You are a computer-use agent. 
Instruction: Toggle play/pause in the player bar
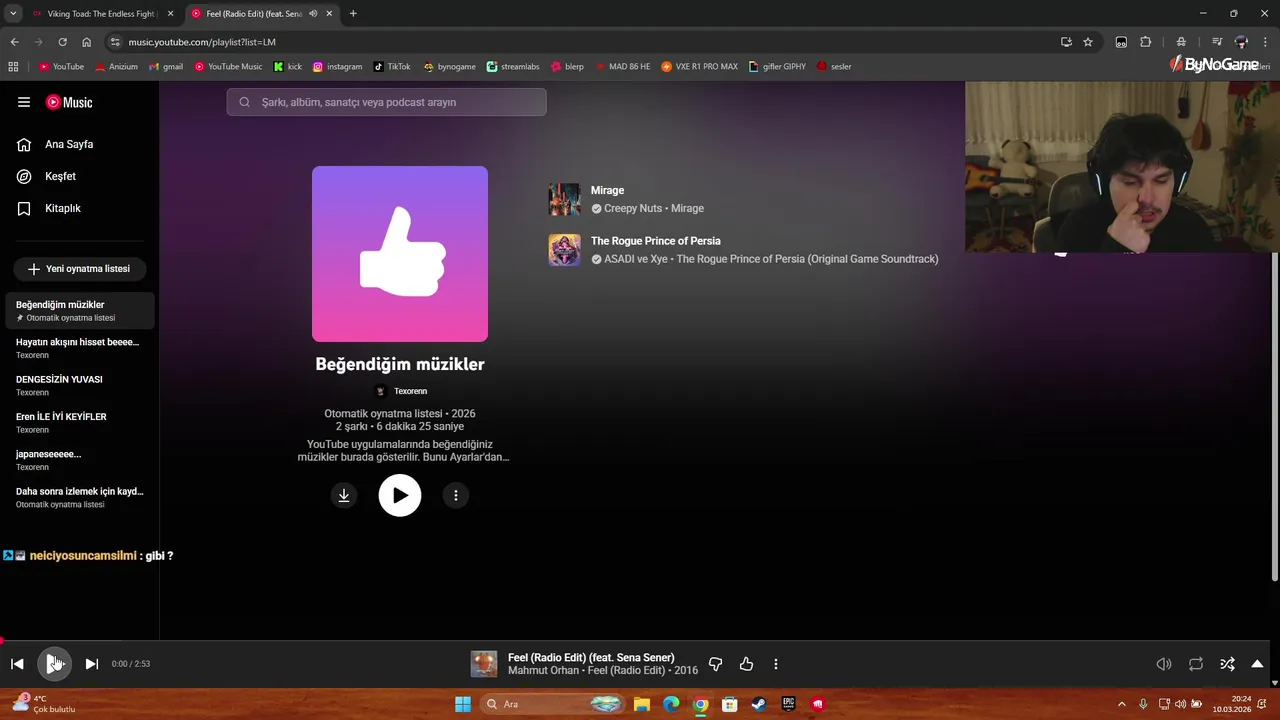click(x=54, y=664)
